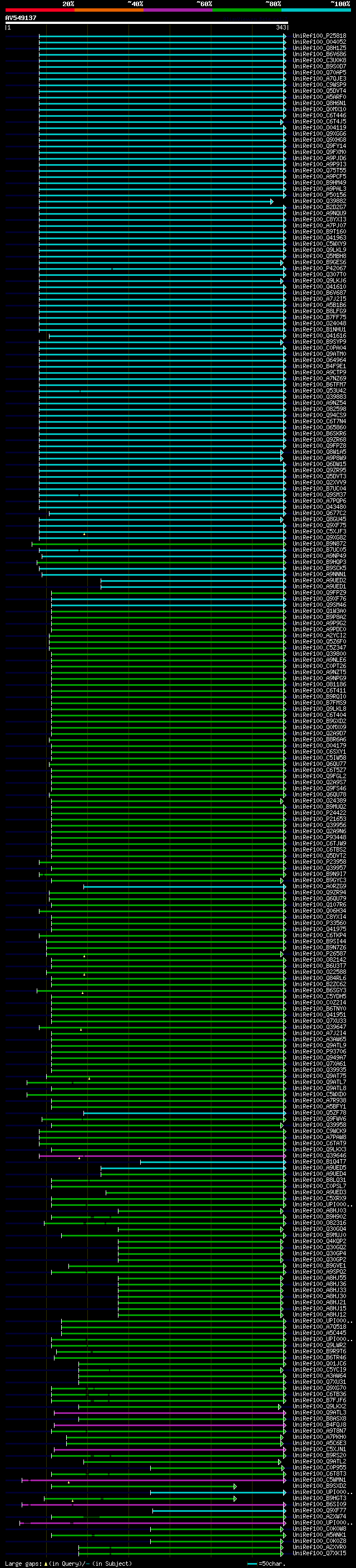Screen dimensions: 356x1568
Task: Open hit UniRef100_P42067
Action: point(319,269)
